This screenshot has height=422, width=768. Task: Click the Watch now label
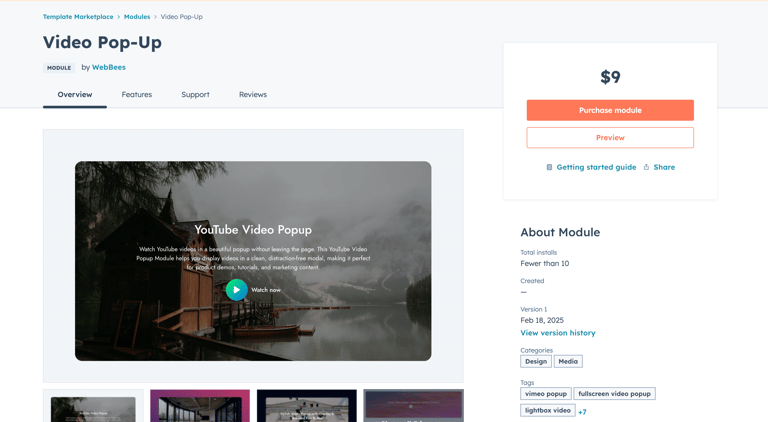[266, 290]
